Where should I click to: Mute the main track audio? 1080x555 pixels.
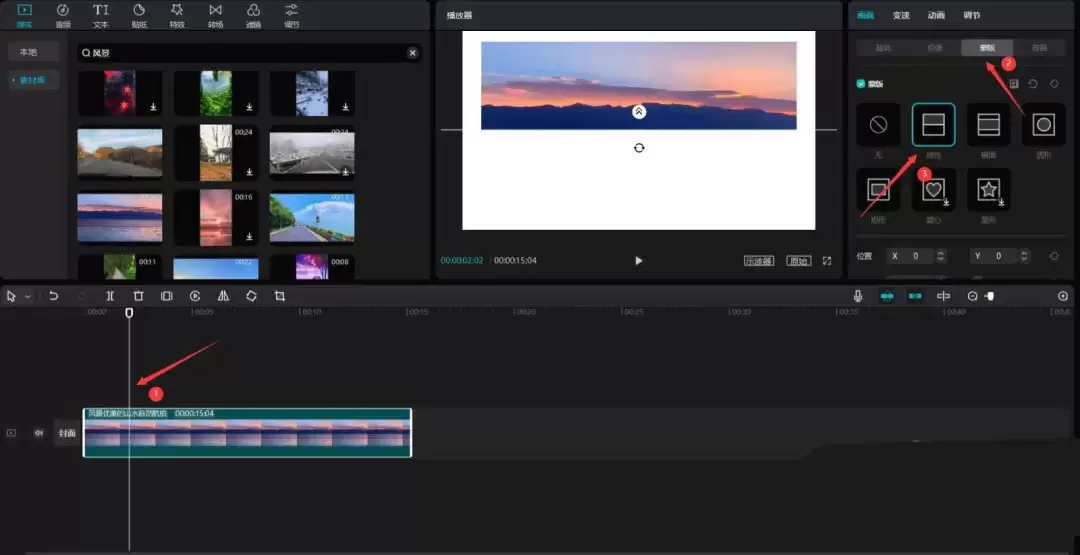point(39,433)
